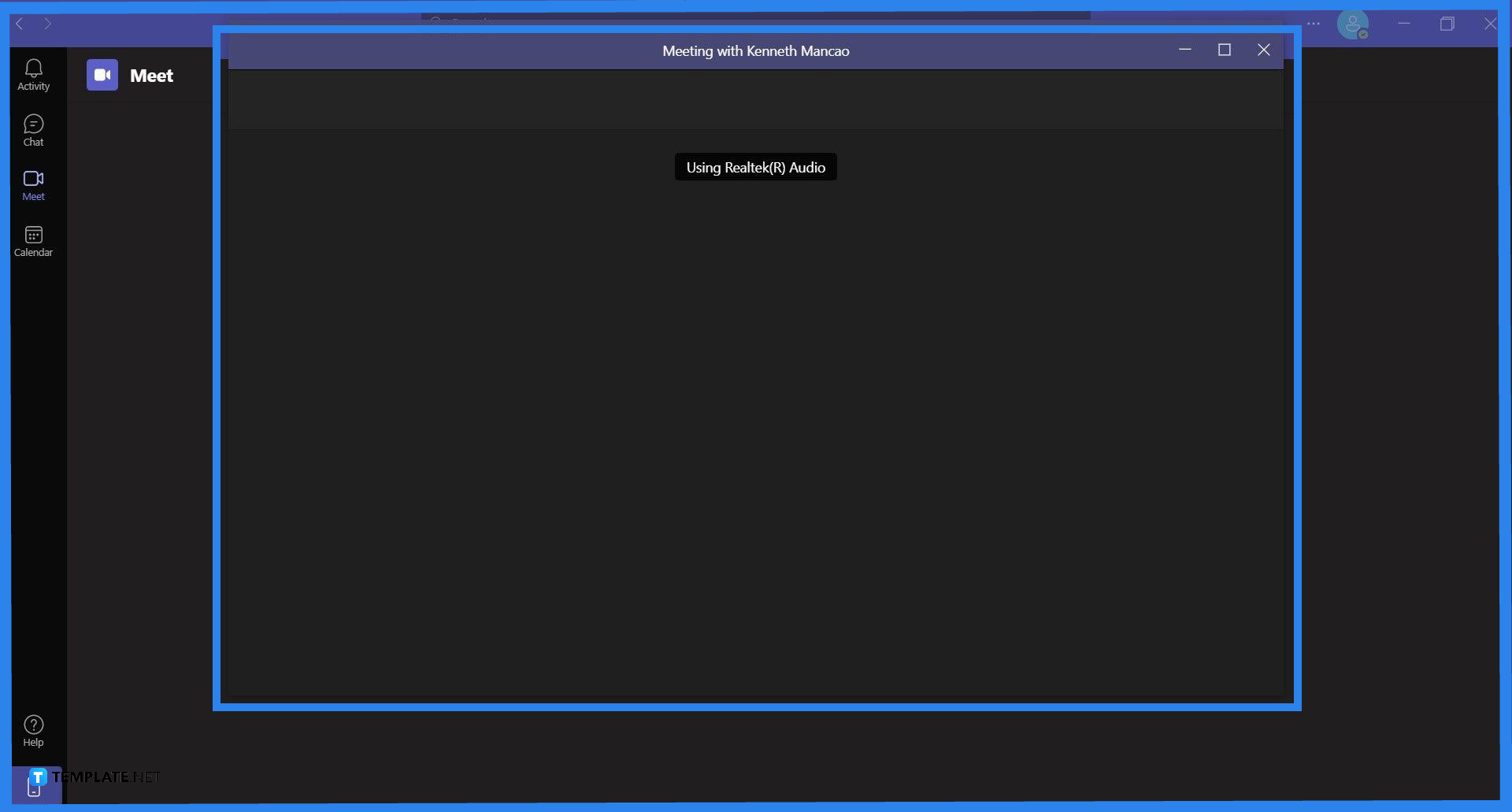Screen dimensions: 1512x812
Task: Open the Activity feed in sidebar
Action: 33,75
